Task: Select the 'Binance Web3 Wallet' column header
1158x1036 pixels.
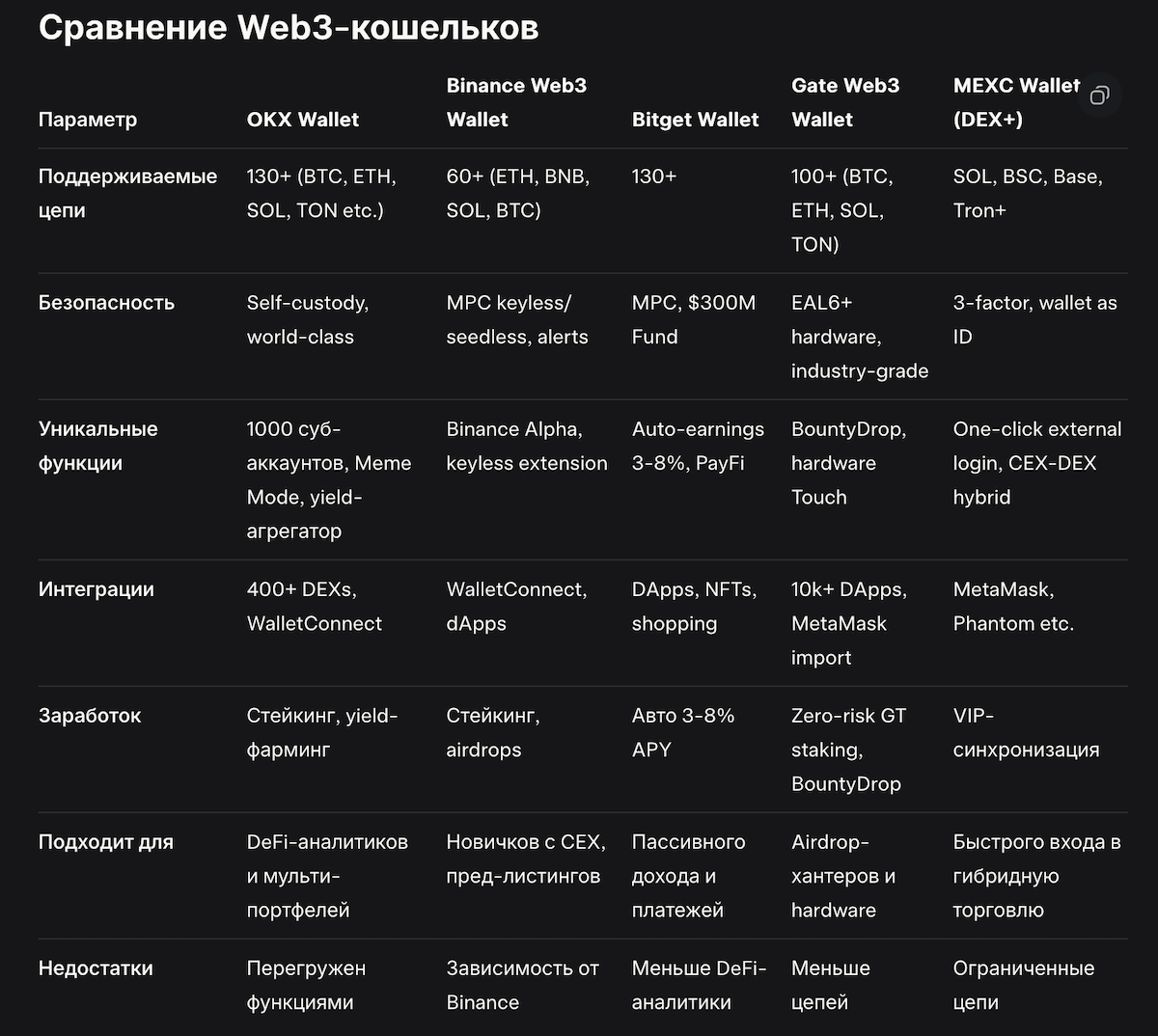Action: point(516,102)
